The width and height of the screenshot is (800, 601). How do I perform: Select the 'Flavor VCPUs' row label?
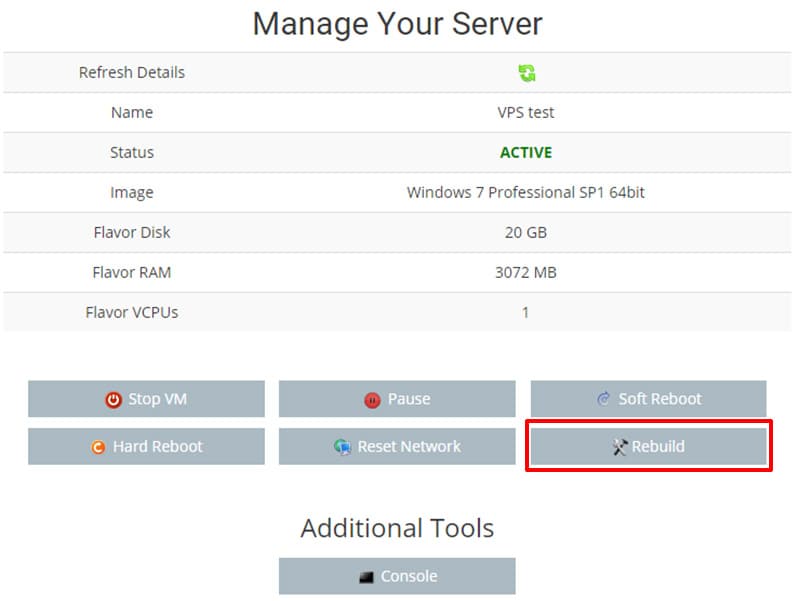132,312
